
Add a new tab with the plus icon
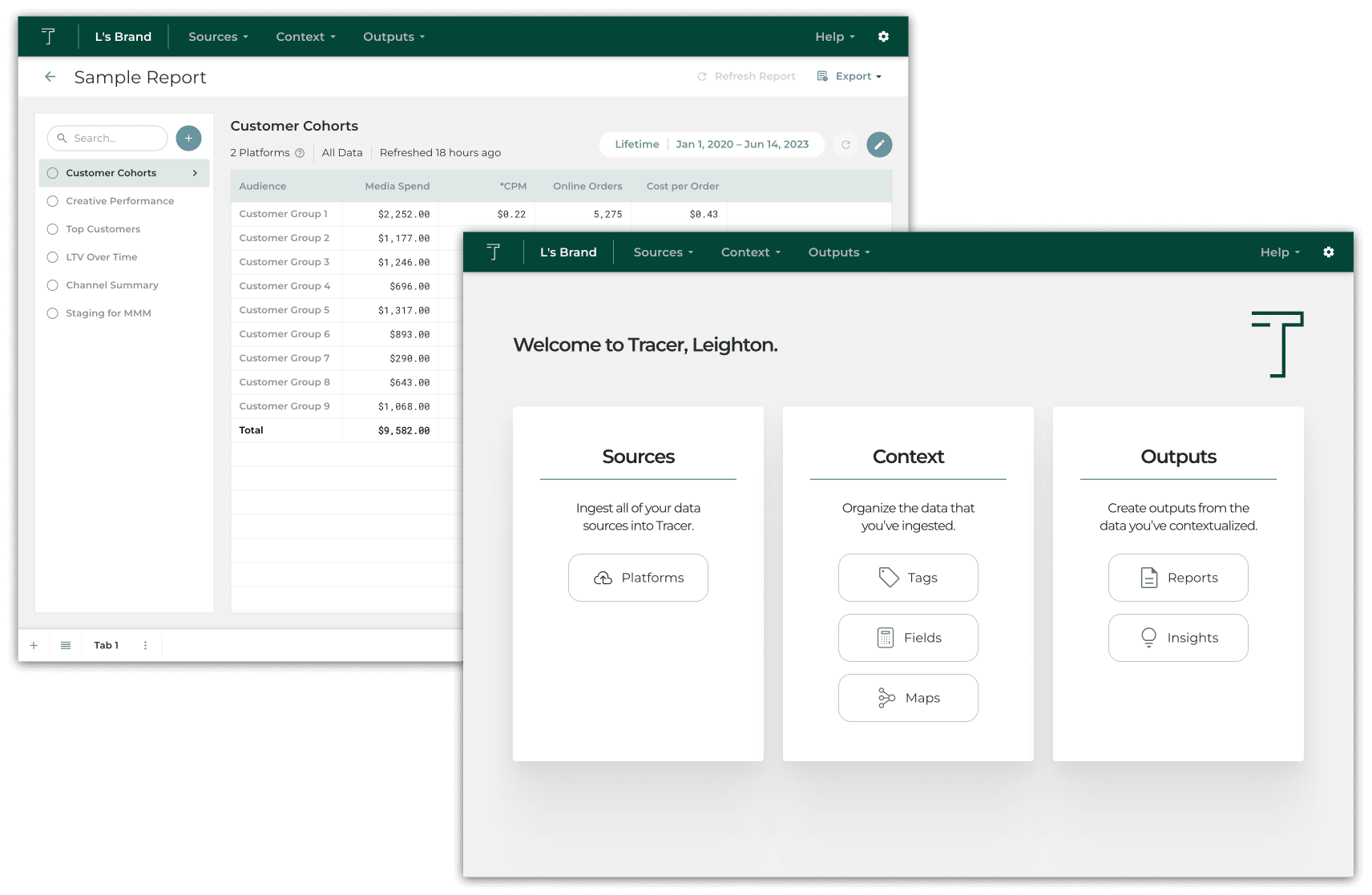point(34,646)
